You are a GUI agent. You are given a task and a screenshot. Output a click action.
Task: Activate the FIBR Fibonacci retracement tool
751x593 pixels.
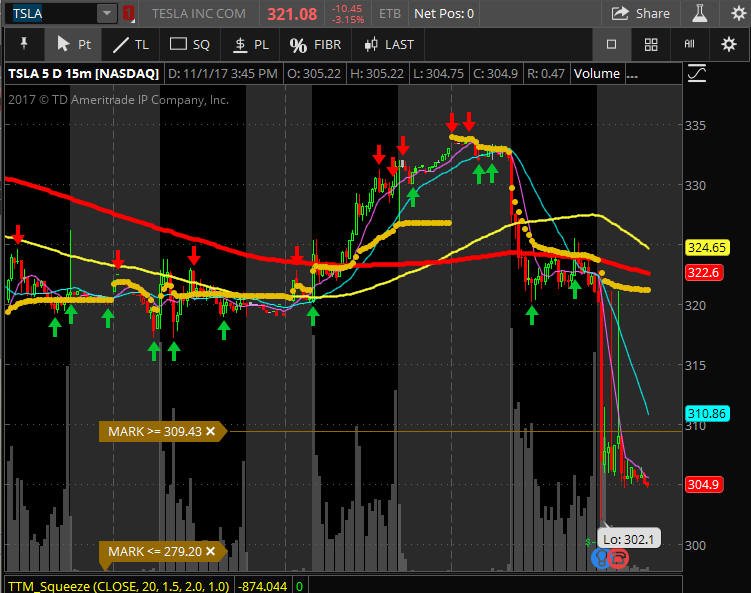coord(315,45)
